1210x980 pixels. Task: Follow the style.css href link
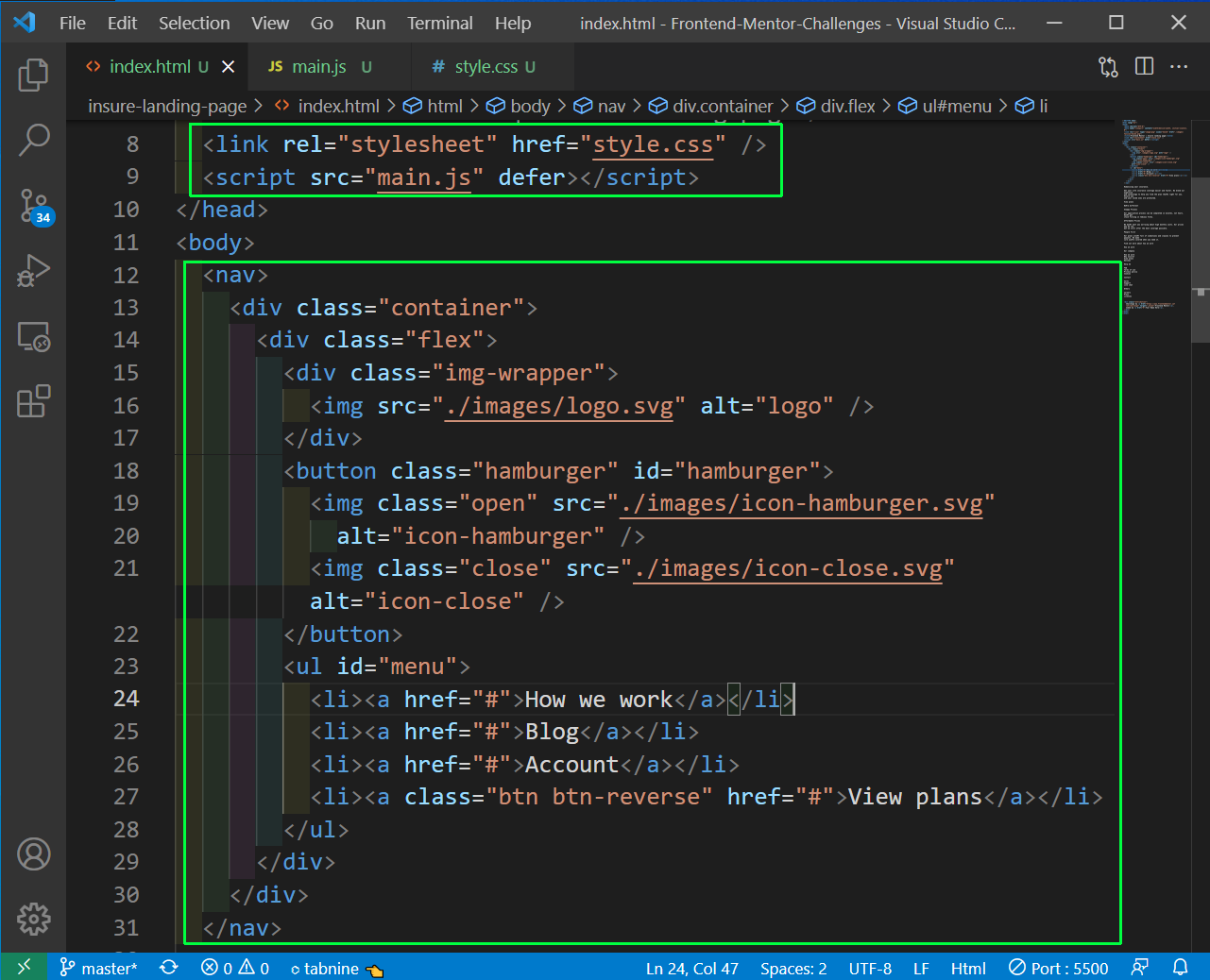tap(653, 144)
